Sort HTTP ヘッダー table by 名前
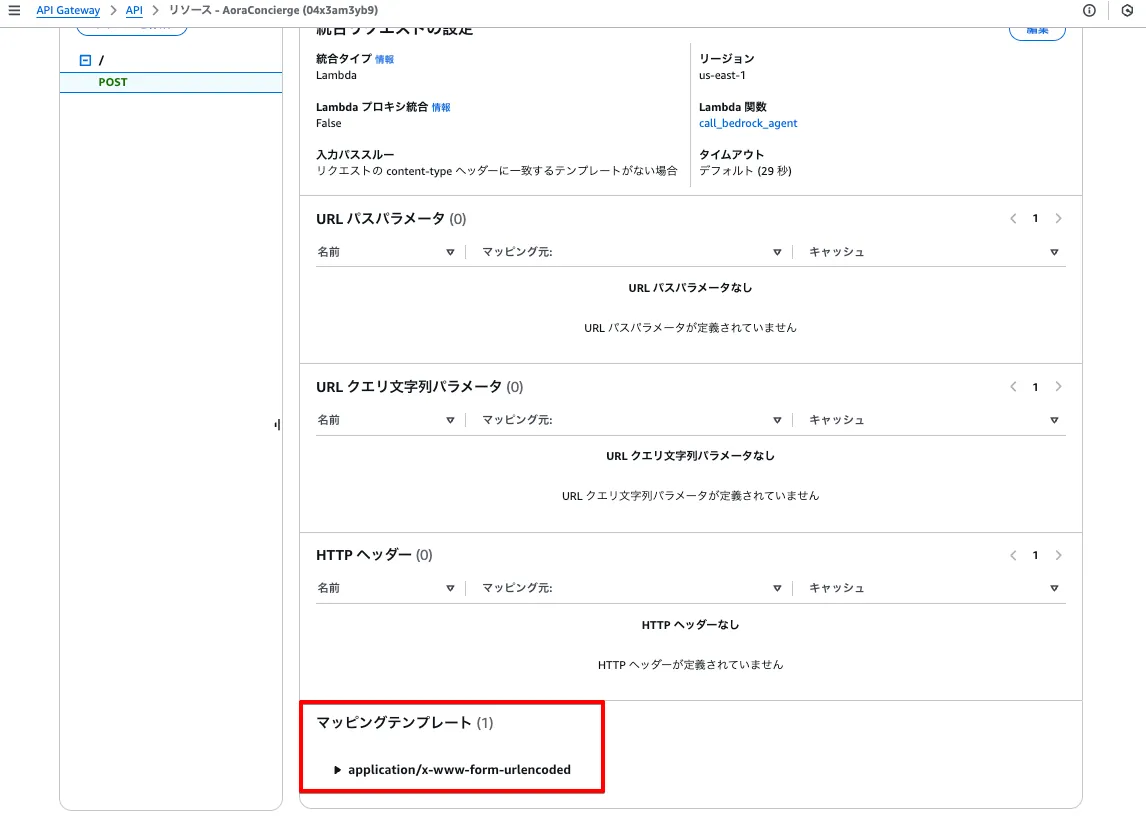 click(x=450, y=588)
